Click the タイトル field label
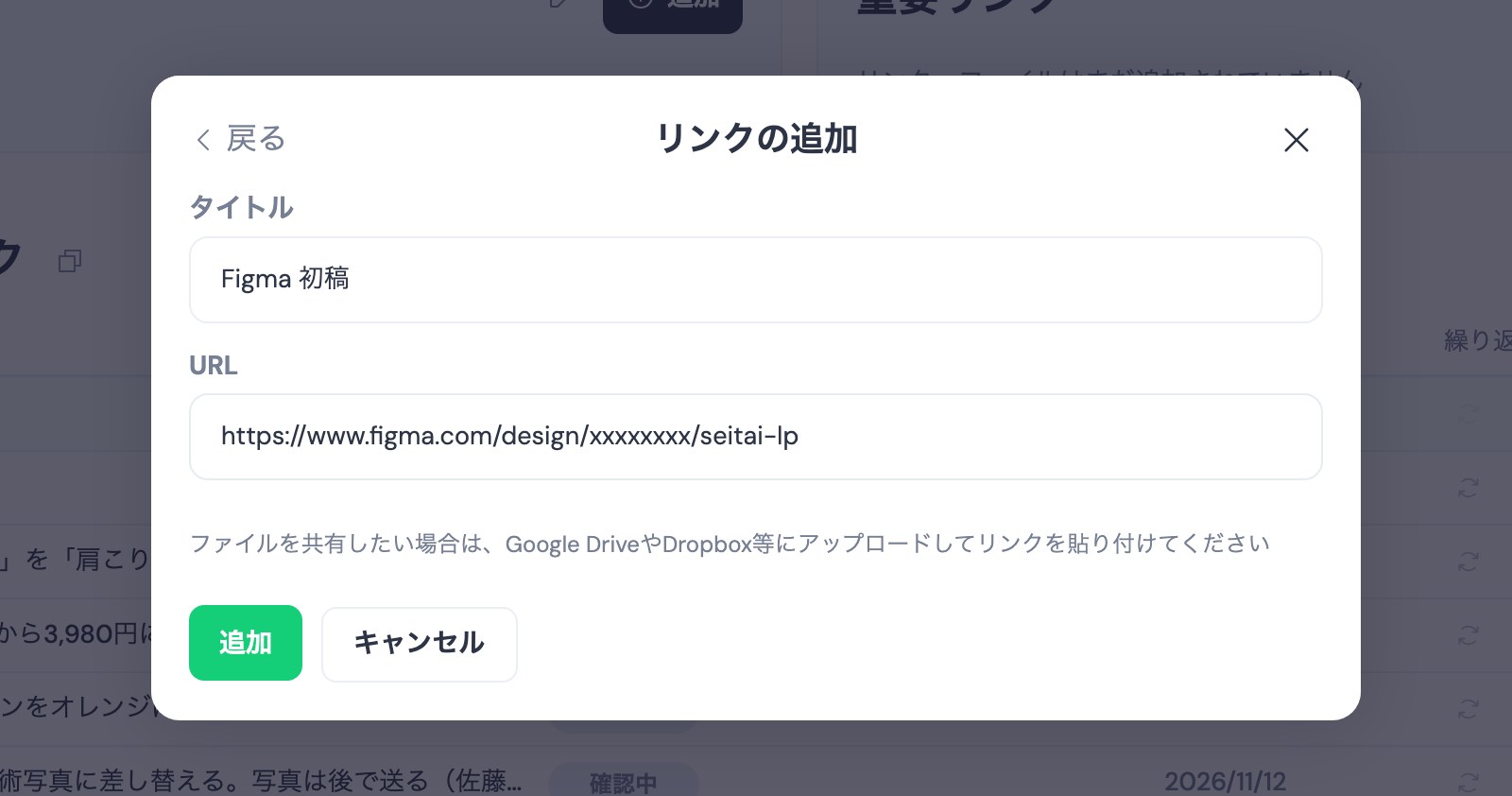The image size is (1512, 796). pos(241,207)
